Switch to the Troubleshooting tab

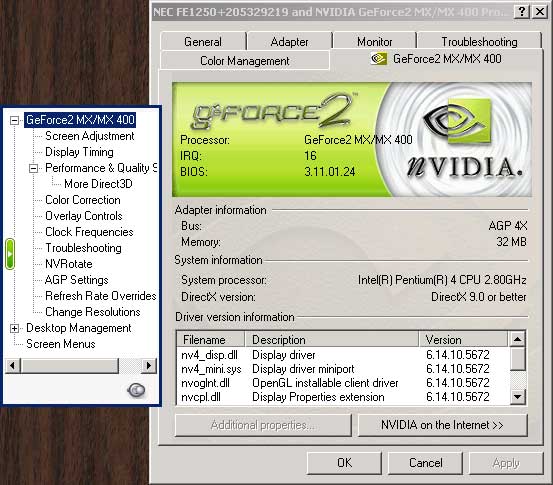pos(479,42)
